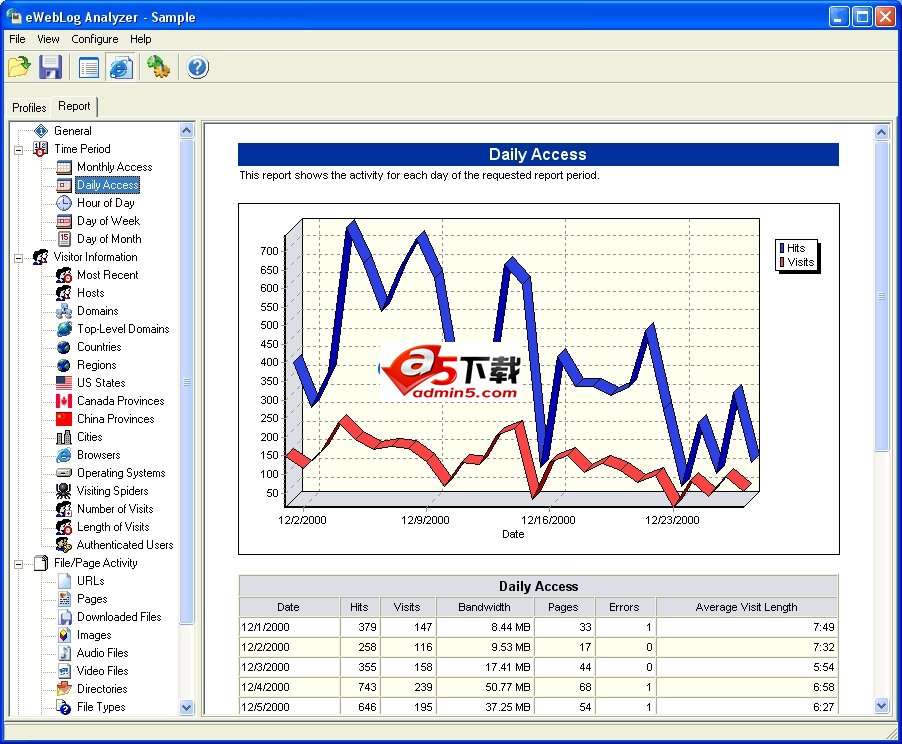Click the Visiting Spiders icon

tap(61, 491)
